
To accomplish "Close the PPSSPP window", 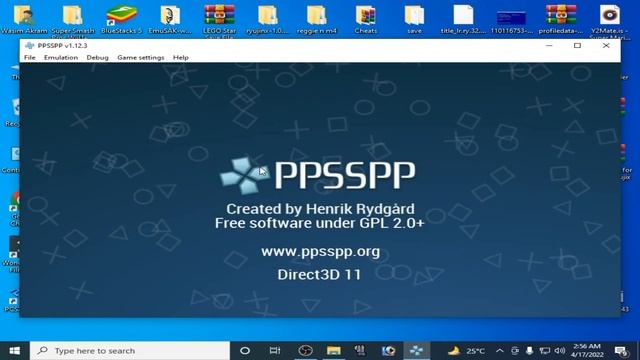I will [606, 45].
